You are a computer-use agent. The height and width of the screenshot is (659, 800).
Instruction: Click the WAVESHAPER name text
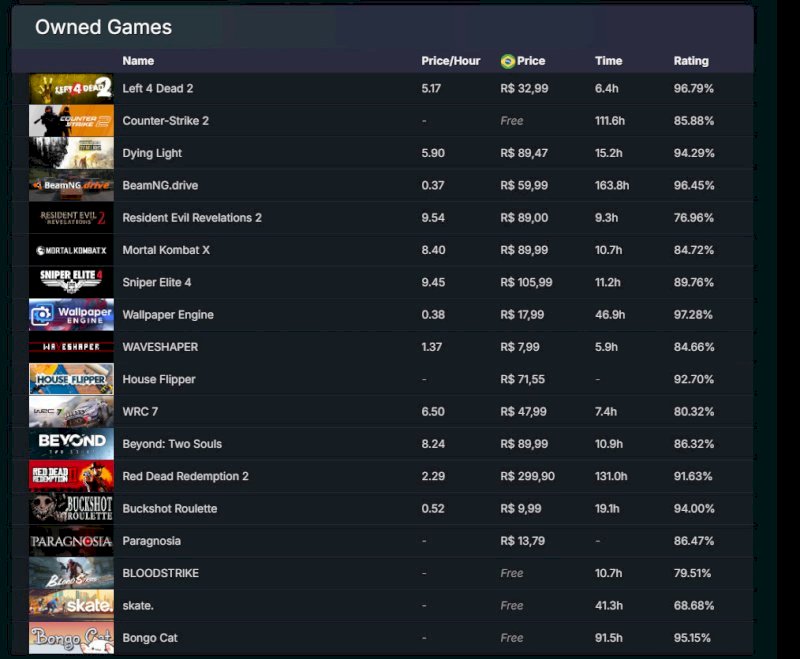point(160,347)
